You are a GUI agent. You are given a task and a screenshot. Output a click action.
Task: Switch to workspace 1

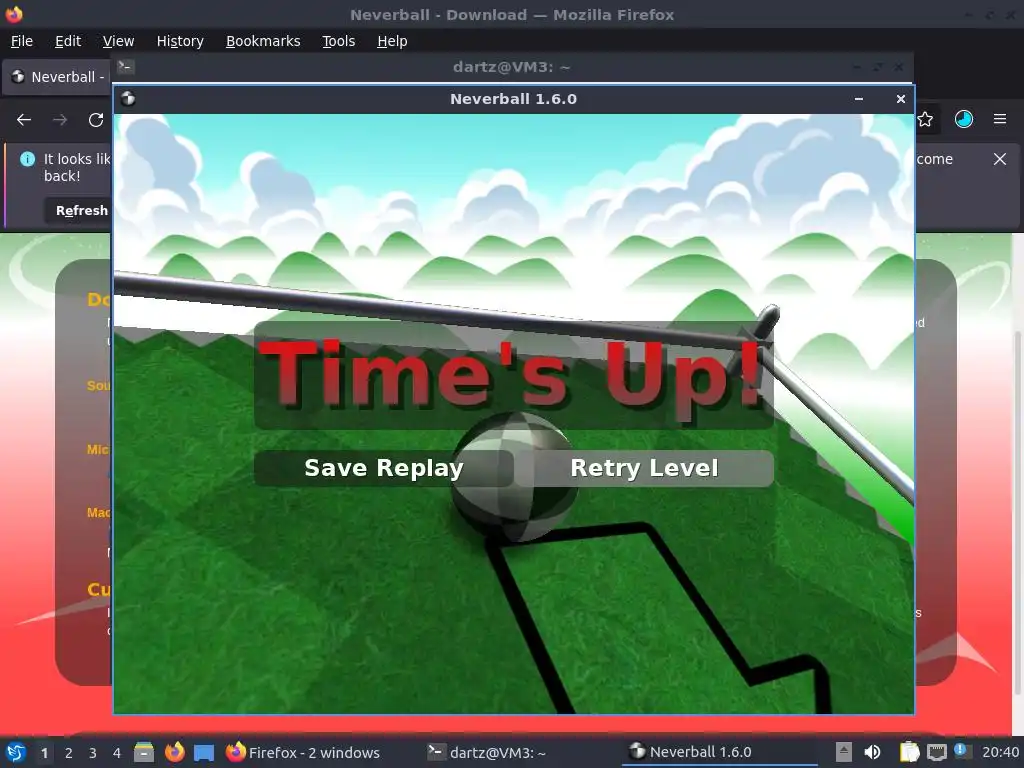(x=44, y=753)
